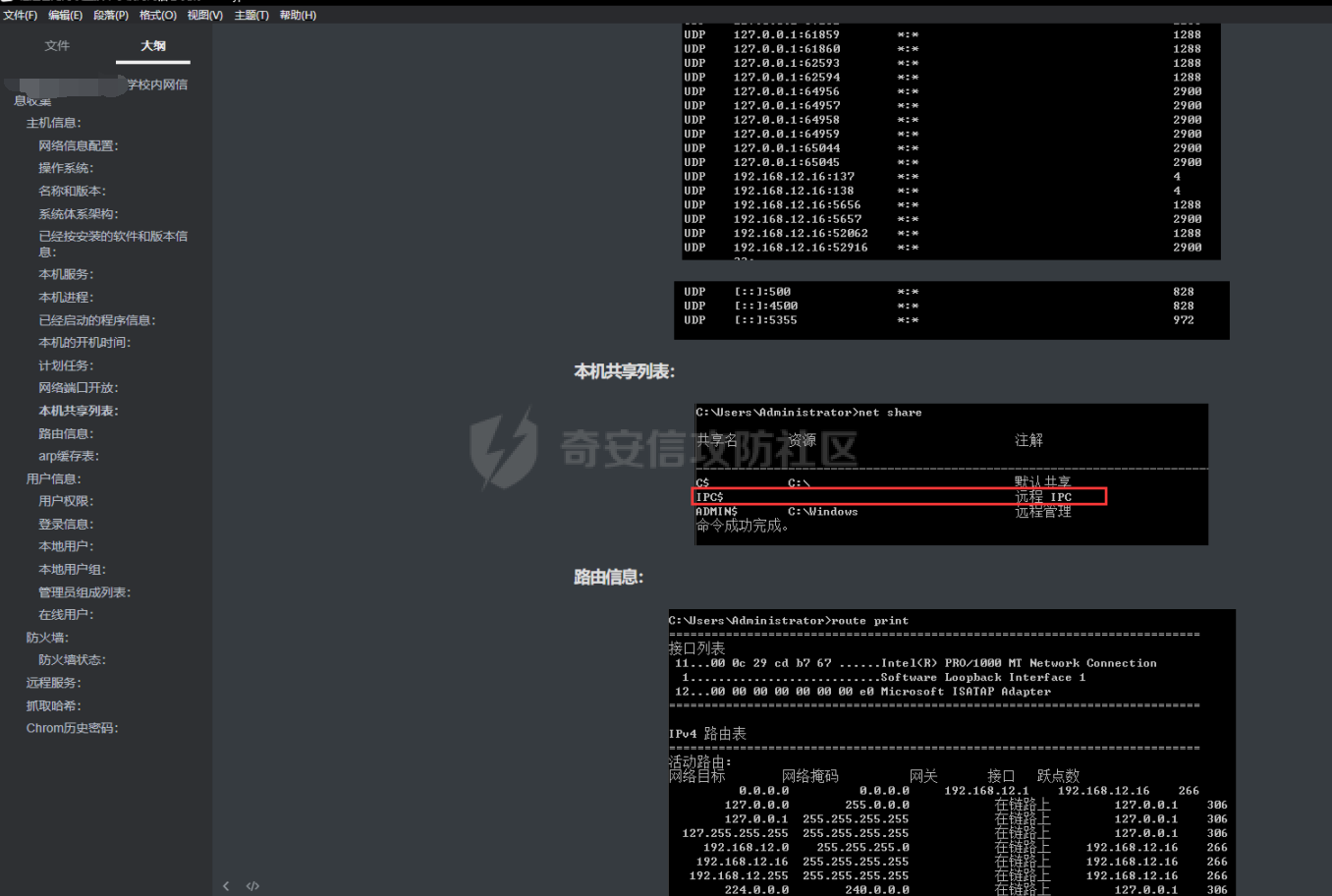Image resolution: width=1332 pixels, height=896 pixels.
Task: Open the 格式(O) menu
Action: (158, 16)
